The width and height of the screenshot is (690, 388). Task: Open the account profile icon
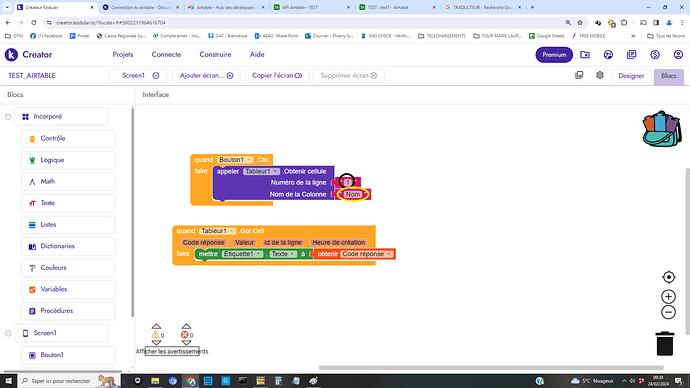click(678, 55)
